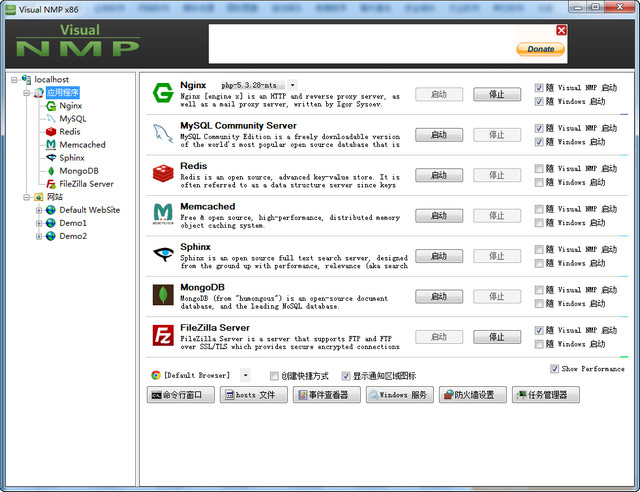Open the Default Browser dropdown

pos(245,375)
